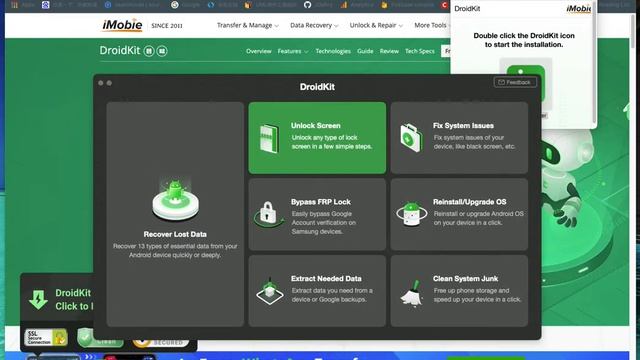Click the Extract Needed Data box icon
The height and width of the screenshot is (360, 640).
pos(269,291)
